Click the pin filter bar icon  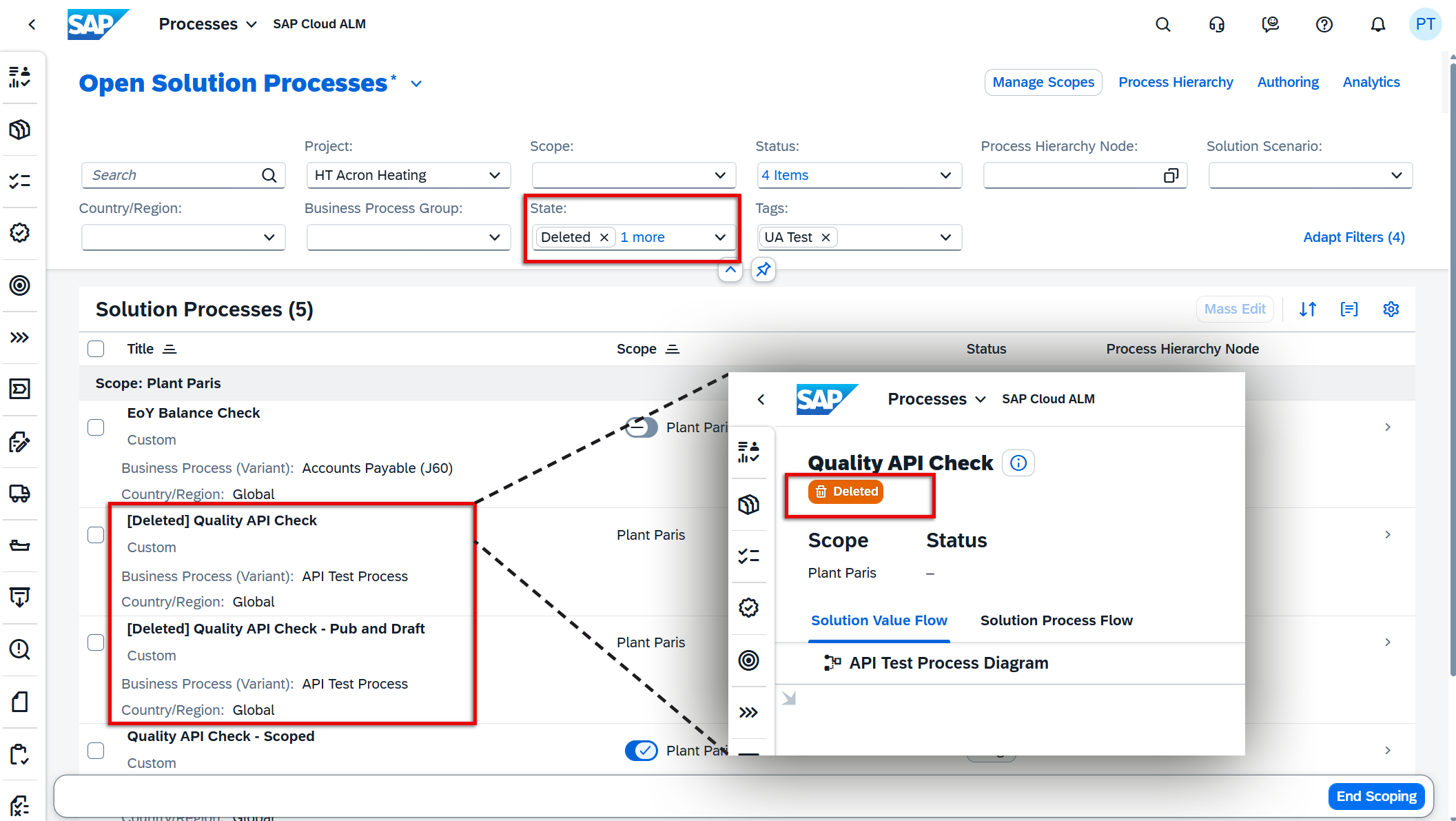point(763,270)
